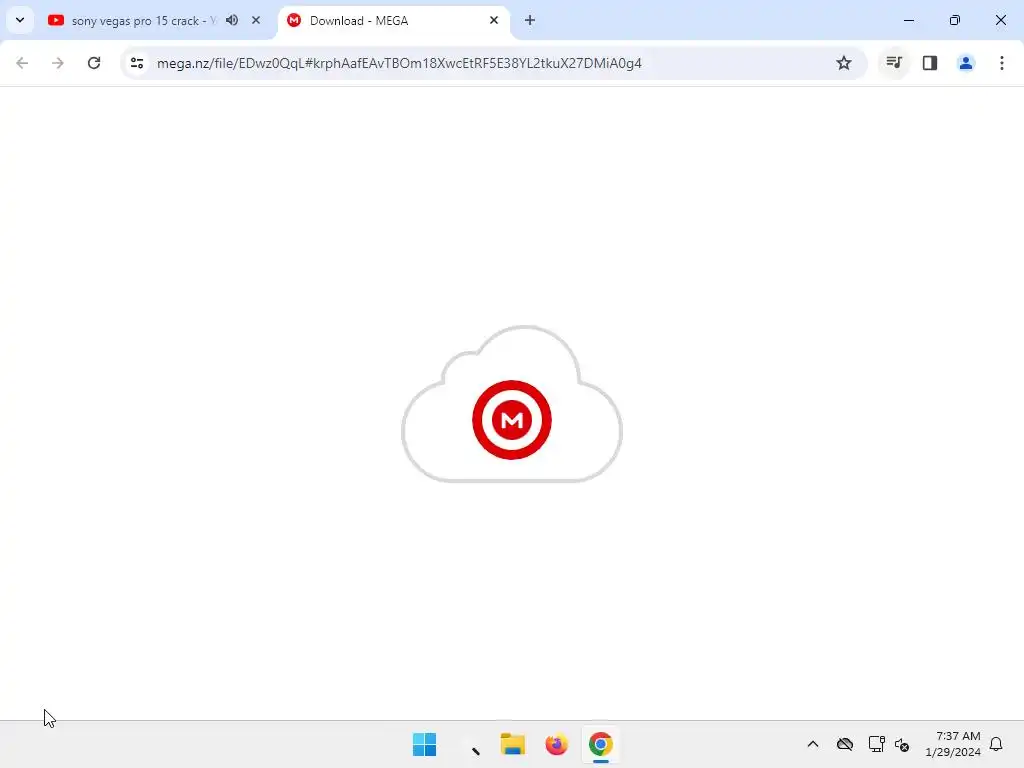Open a new tab with the plus button
Image resolution: width=1024 pixels, height=768 pixels.
pos(530,20)
